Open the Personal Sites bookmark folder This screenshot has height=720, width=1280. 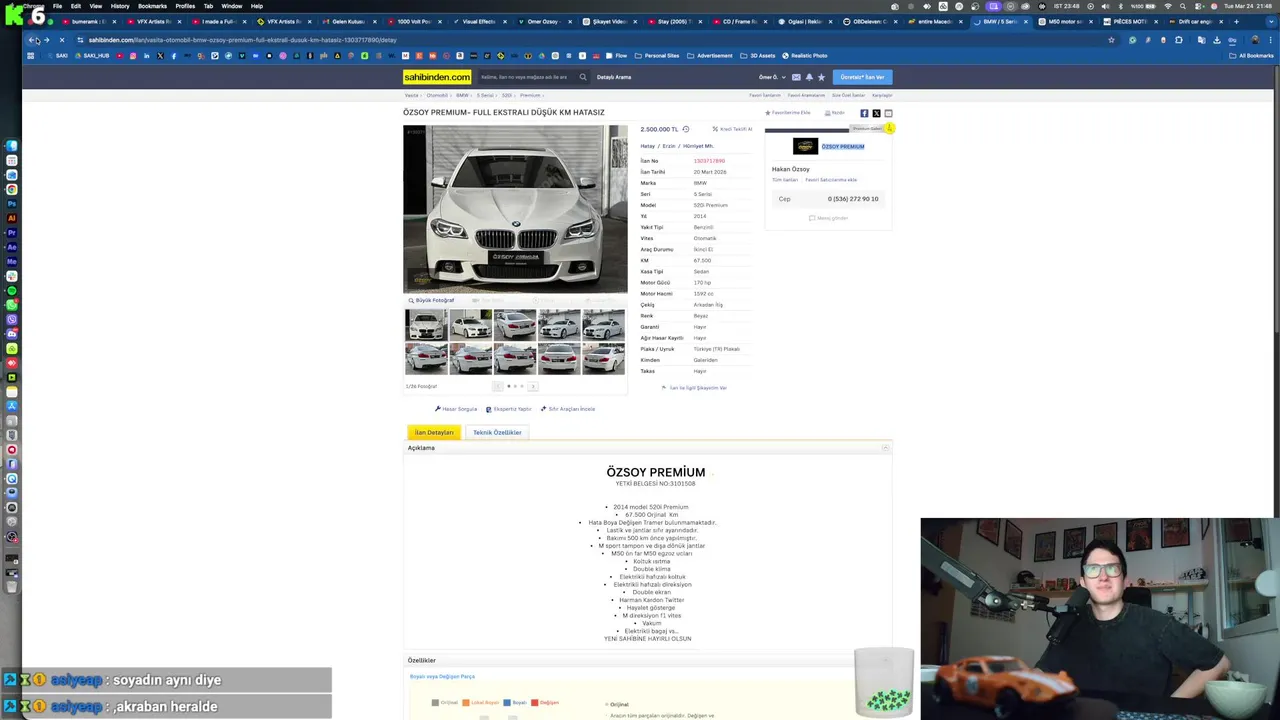click(x=657, y=56)
